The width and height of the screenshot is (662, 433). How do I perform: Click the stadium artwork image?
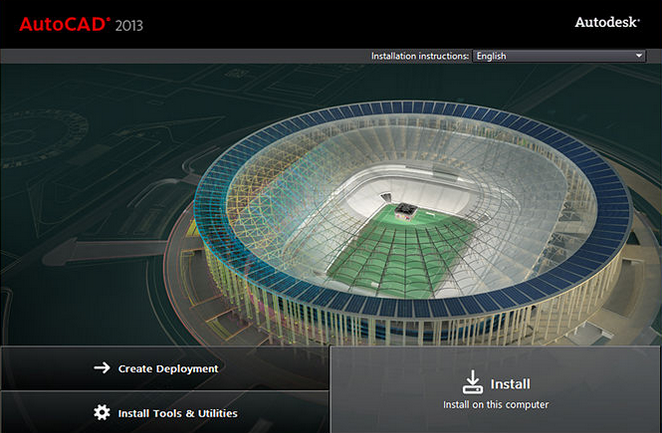coord(331,205)
